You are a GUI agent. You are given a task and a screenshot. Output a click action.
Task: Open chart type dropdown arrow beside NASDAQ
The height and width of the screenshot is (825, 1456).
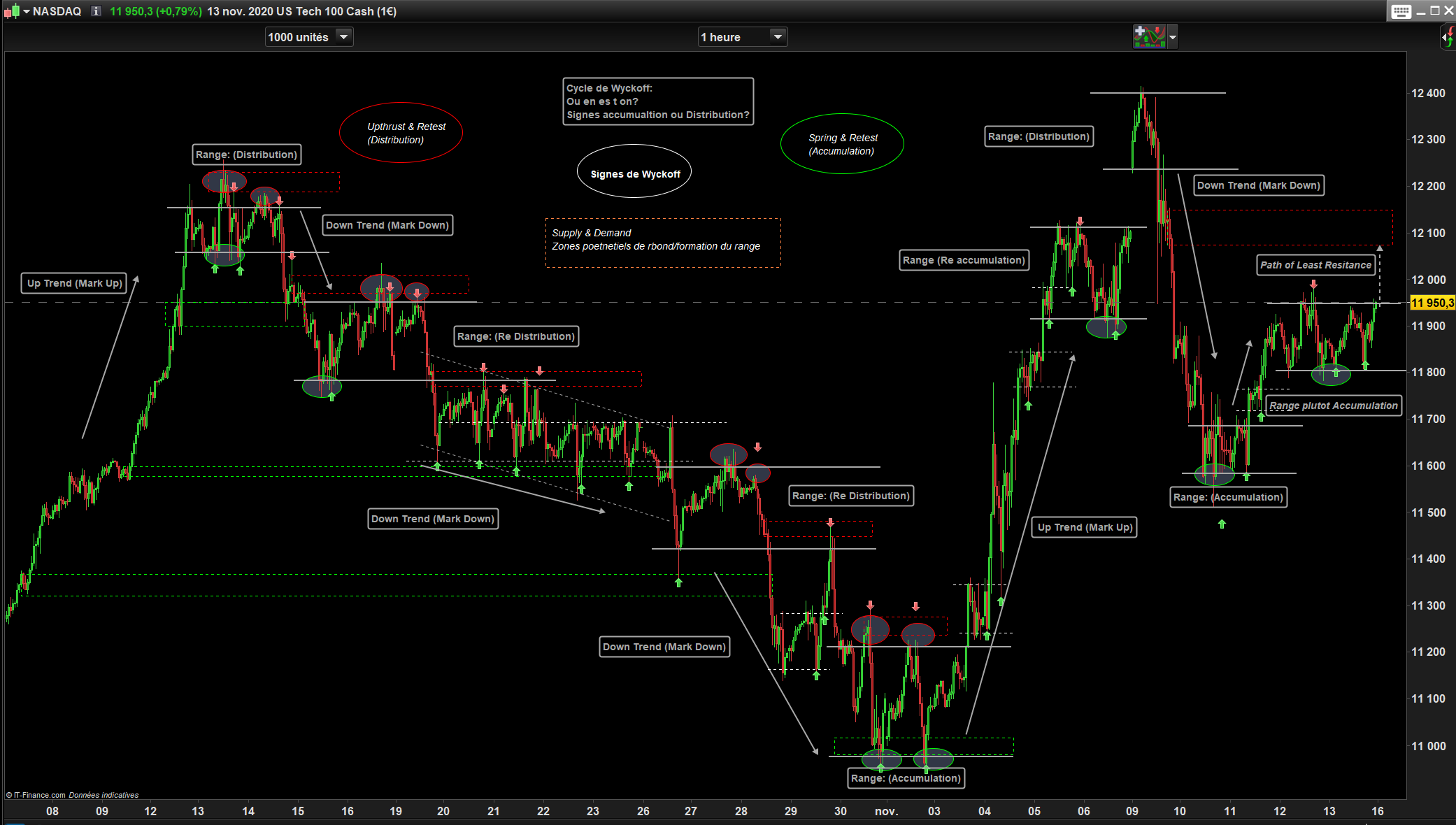pyautogui.click(x=26, y=11)
